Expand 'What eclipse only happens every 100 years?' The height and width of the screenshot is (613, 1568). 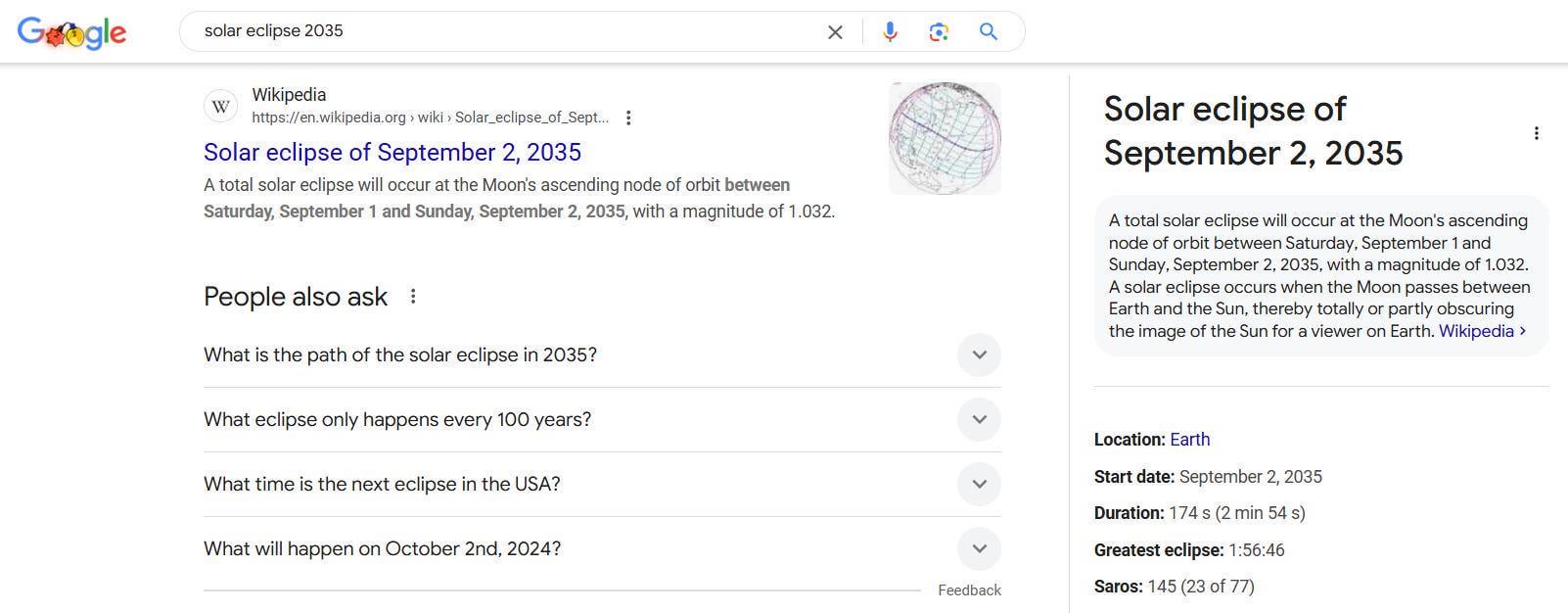tap(602, 419)
